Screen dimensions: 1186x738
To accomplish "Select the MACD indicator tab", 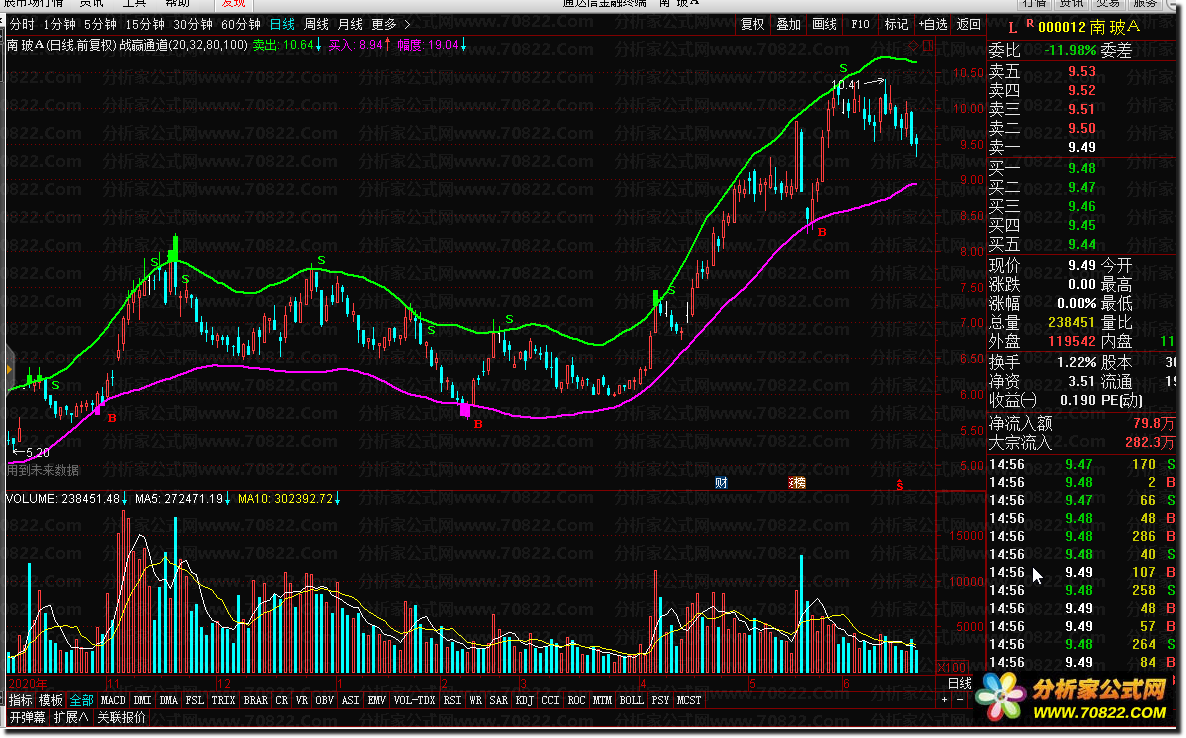I will pyautogui.click(x=113, y=700).
